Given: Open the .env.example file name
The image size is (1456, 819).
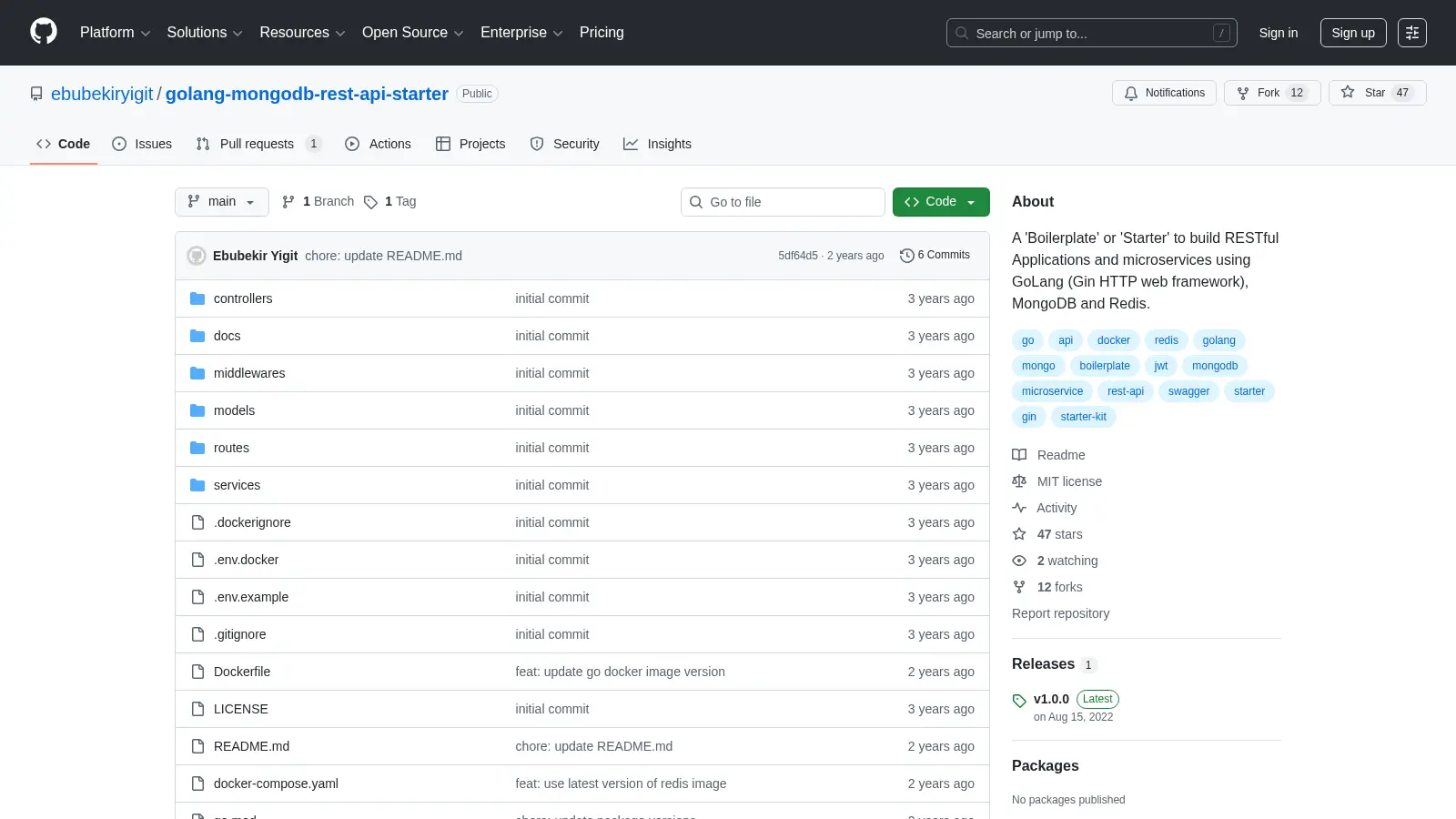Looking at the screenshot, I should point(251,597).
